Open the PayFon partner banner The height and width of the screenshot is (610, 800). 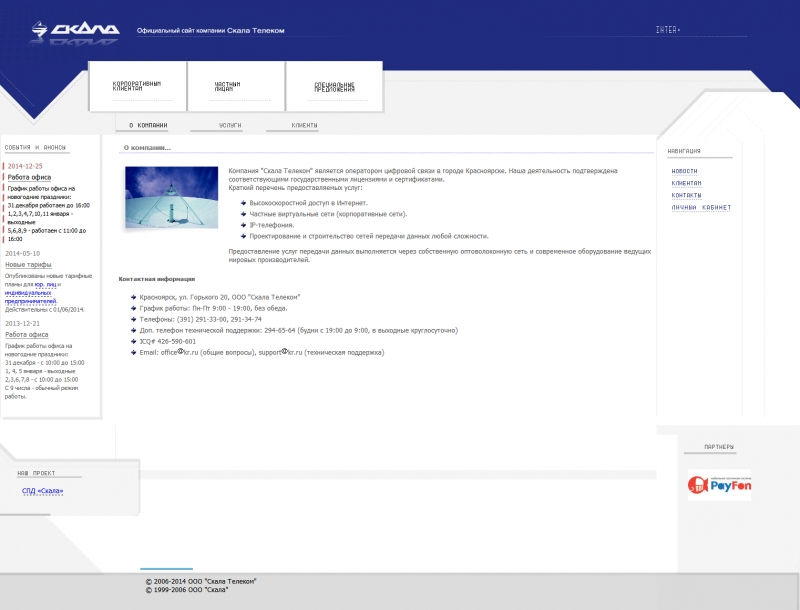point(719,485)
